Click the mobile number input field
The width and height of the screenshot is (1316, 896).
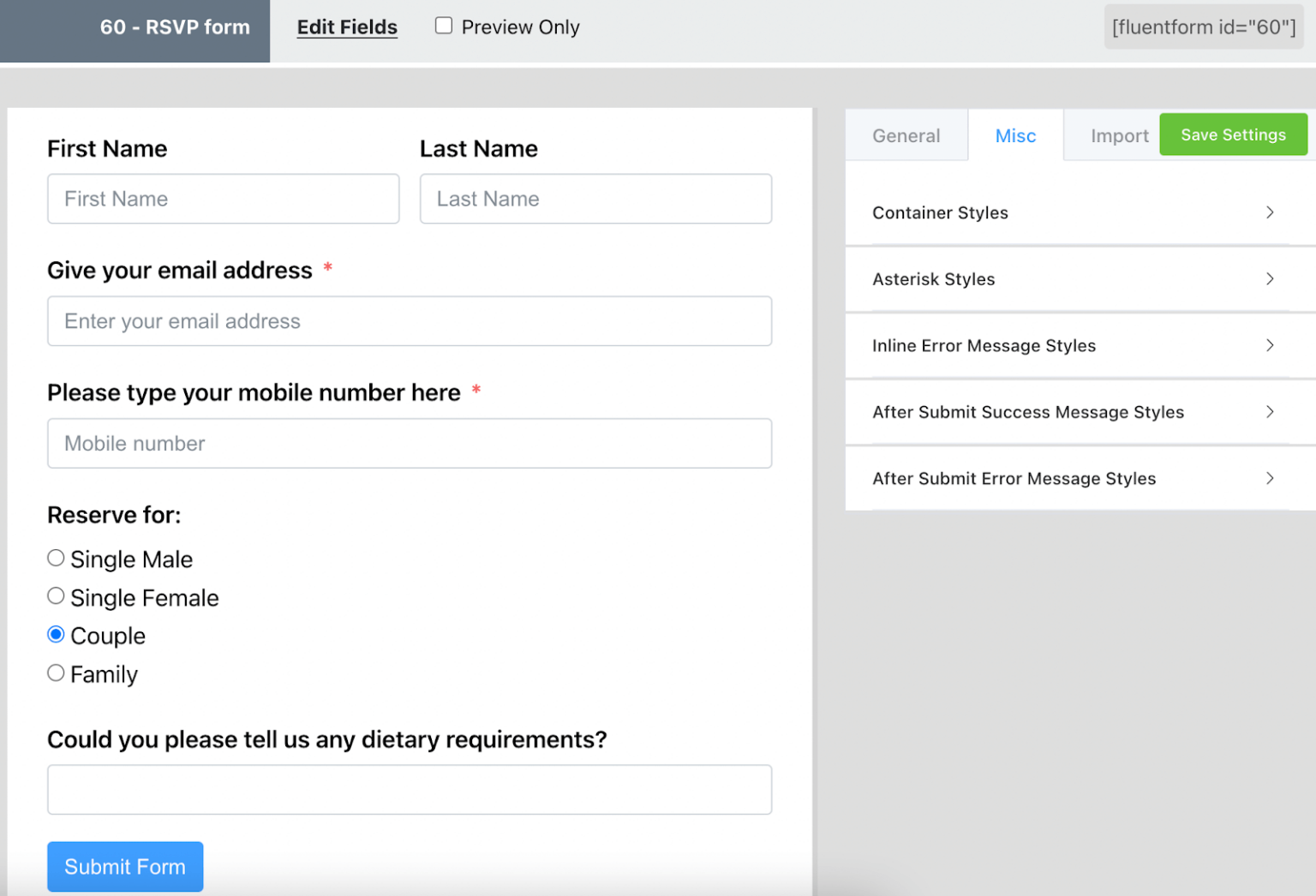click(410, 443)
